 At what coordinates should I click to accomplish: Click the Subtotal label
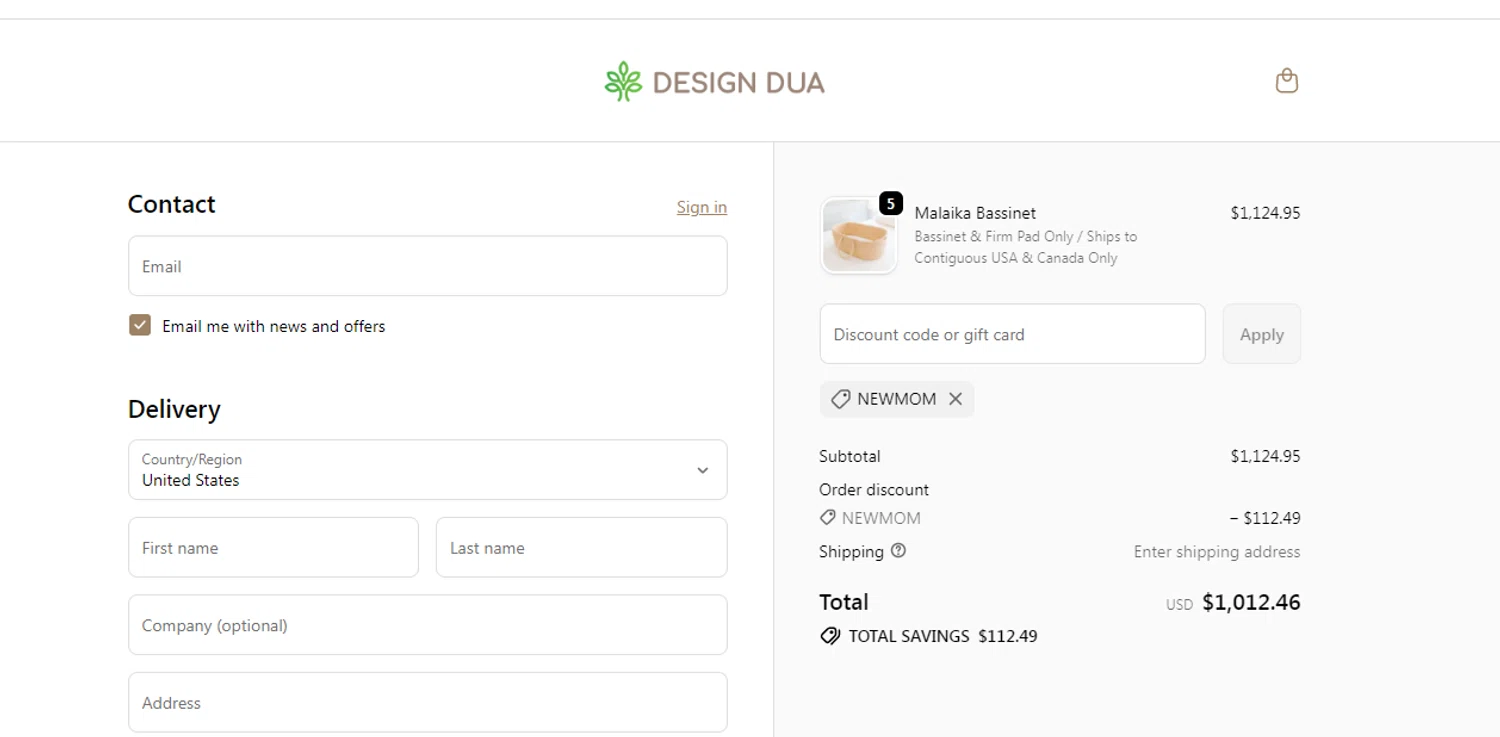tap(850, 456)
